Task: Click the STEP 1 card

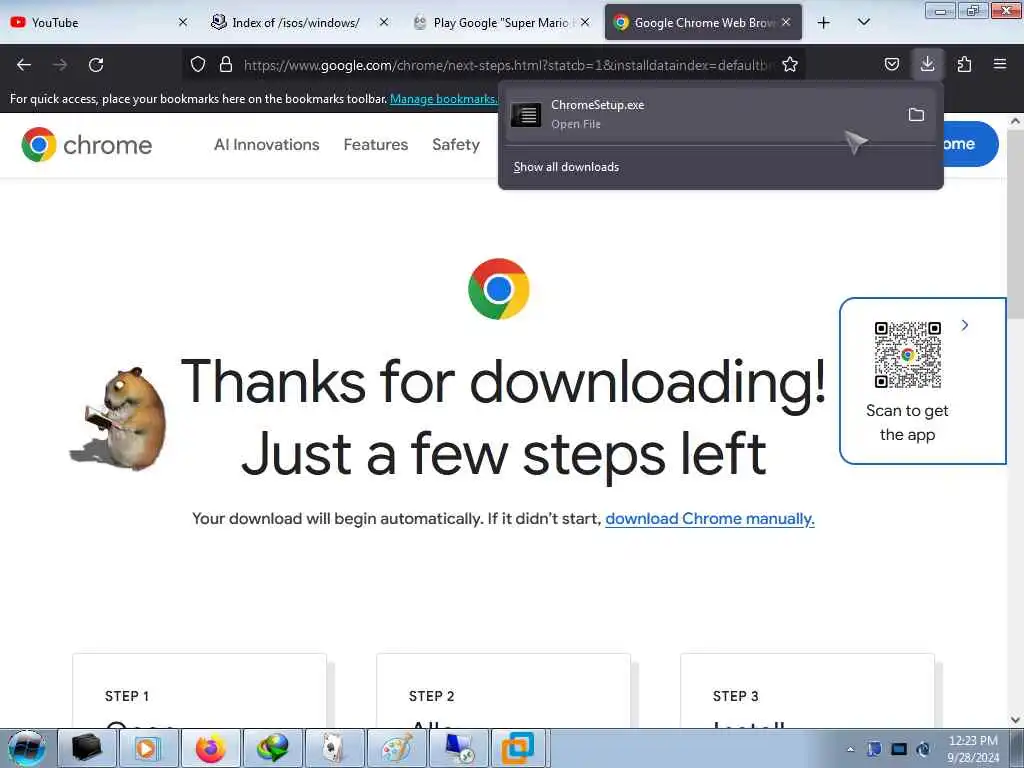Action: [199, 690]
